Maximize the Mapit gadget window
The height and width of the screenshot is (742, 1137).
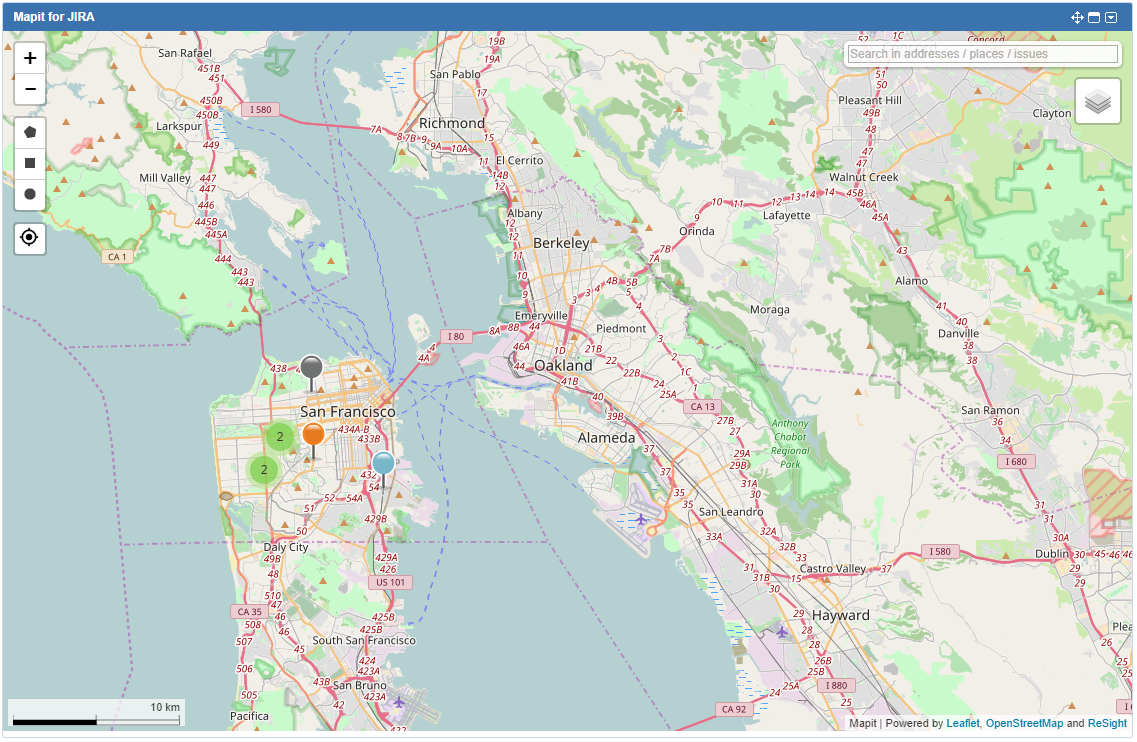click(1094, 17)
